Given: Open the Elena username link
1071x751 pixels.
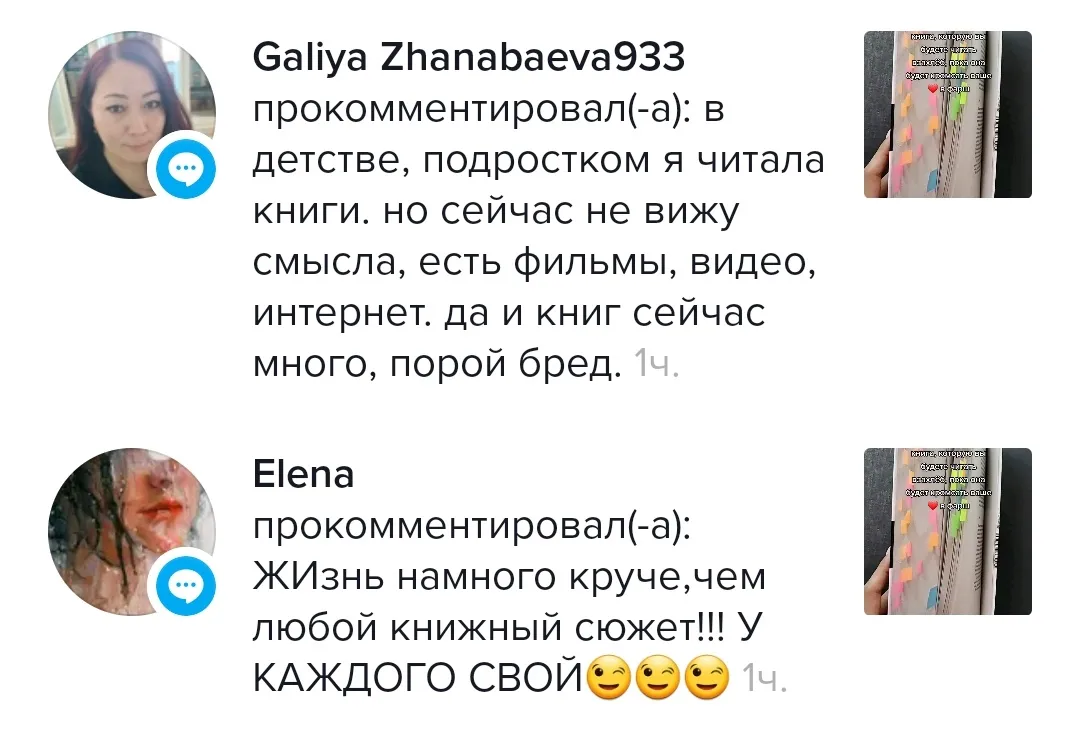Looking at the screenshot, I should coord(303,474).
